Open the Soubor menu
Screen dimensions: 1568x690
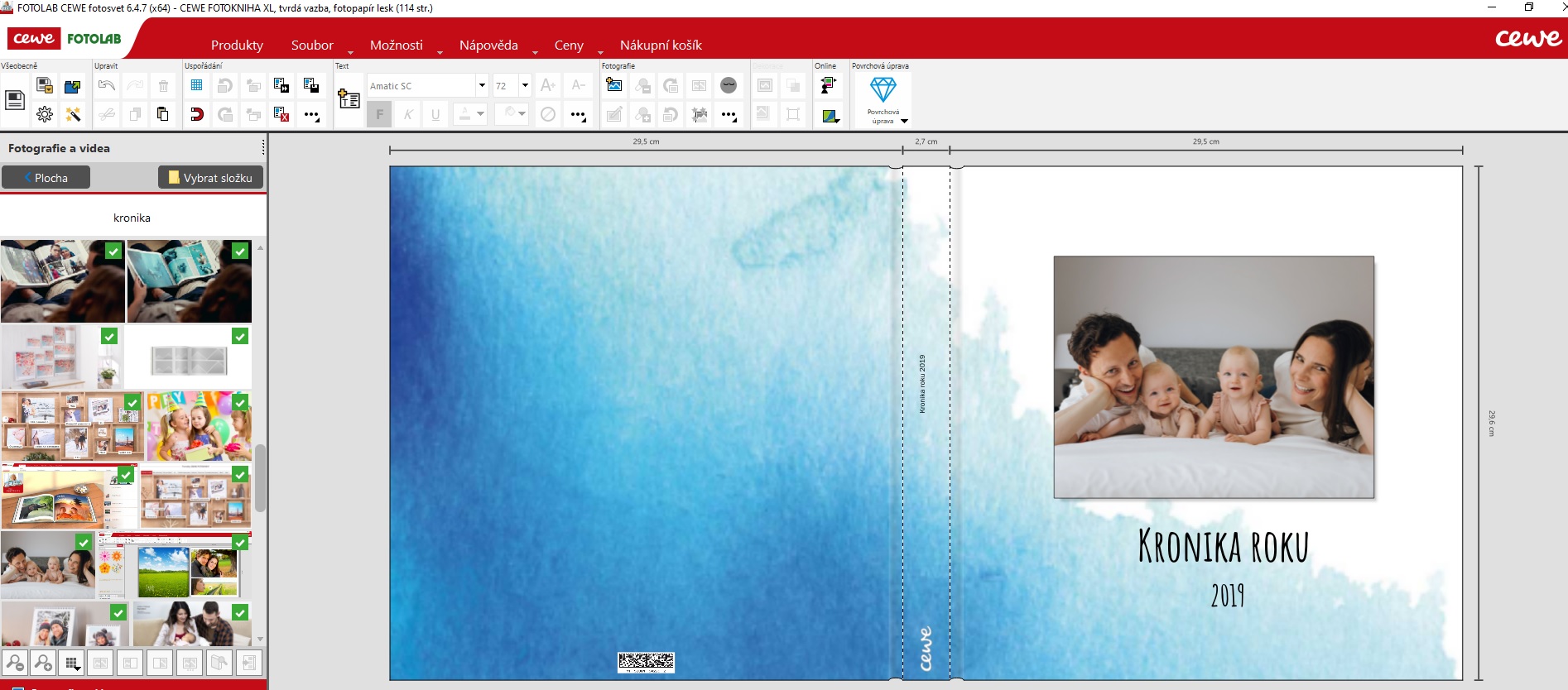(312, 46)
